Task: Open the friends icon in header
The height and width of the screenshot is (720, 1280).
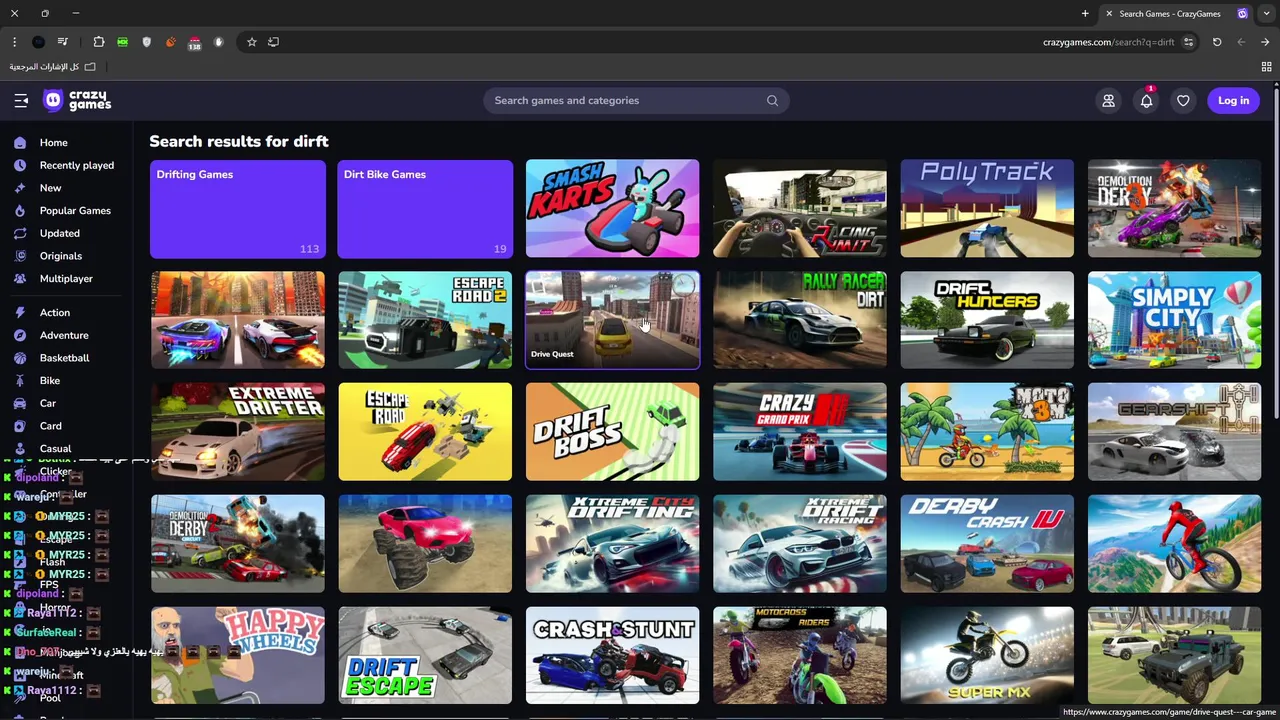Action: click(1108, 100)
